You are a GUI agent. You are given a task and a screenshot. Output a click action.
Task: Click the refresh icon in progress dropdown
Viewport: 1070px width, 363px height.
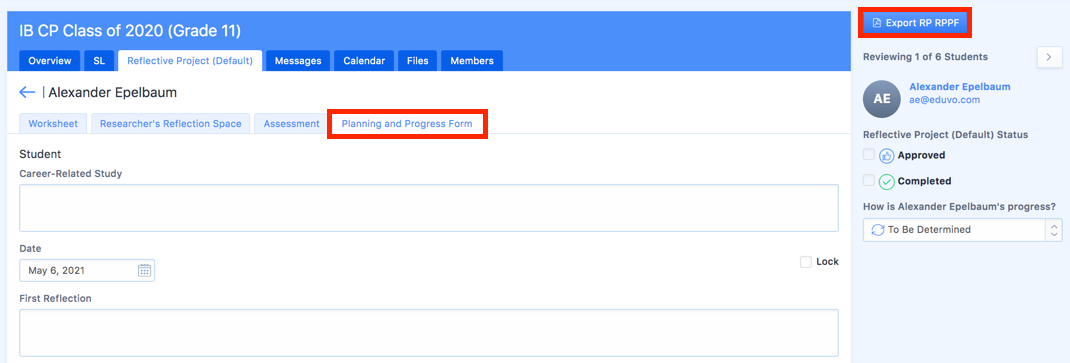click(878, 230)
